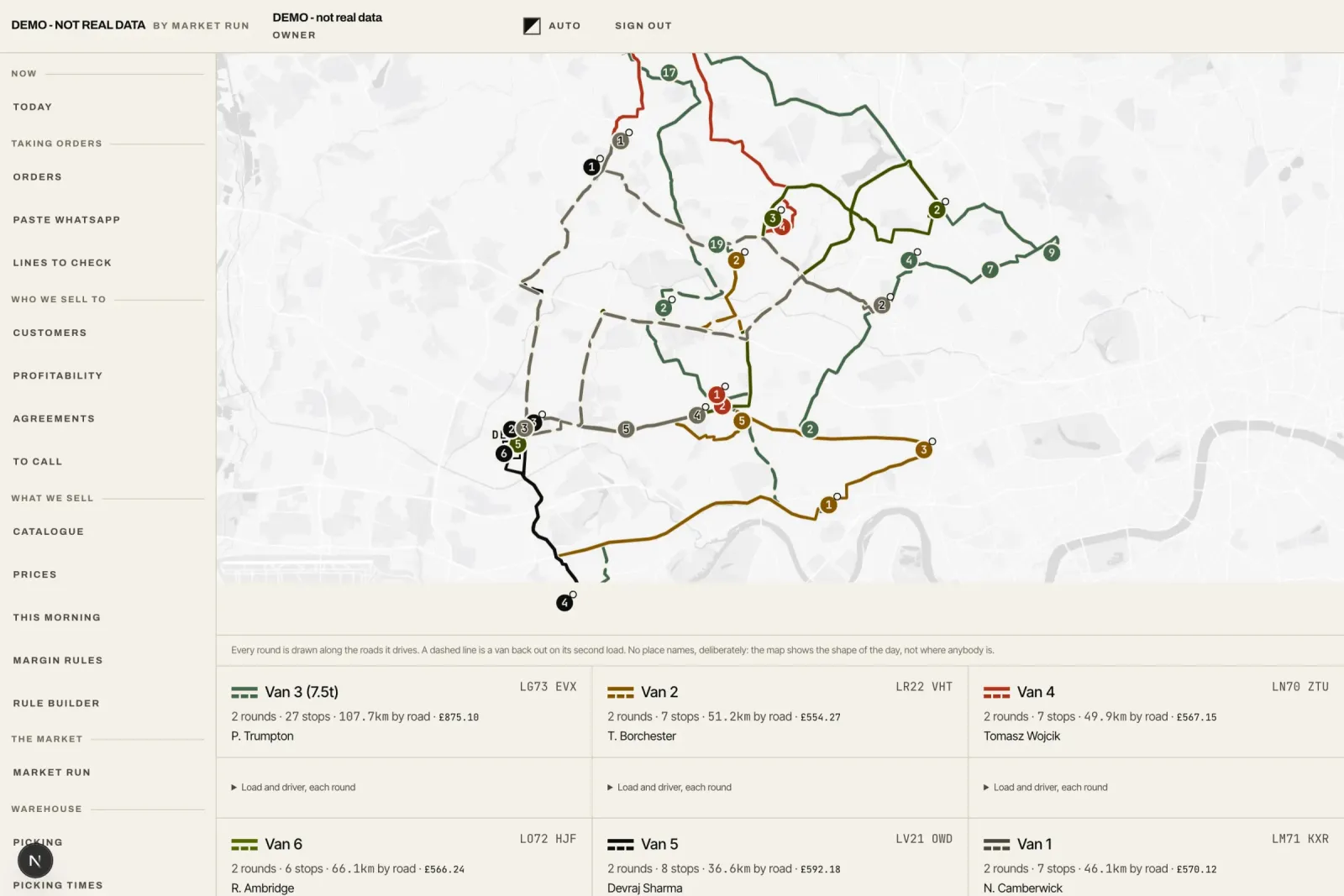Image resolution: width=1344 pixels, height=896 pixels.
Task: Toggle the Auto theme icon
Action: click(532, 26)
